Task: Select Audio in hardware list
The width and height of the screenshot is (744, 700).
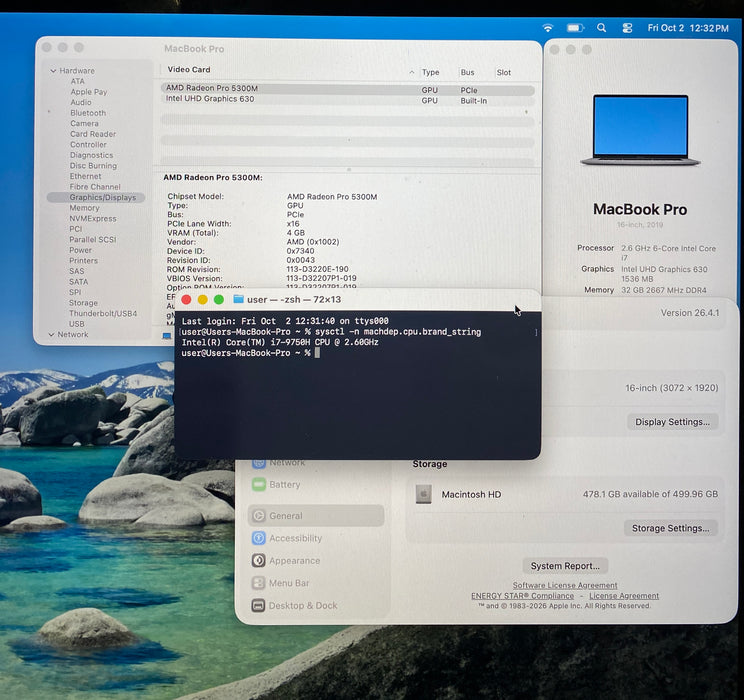Action: [81, 102]
